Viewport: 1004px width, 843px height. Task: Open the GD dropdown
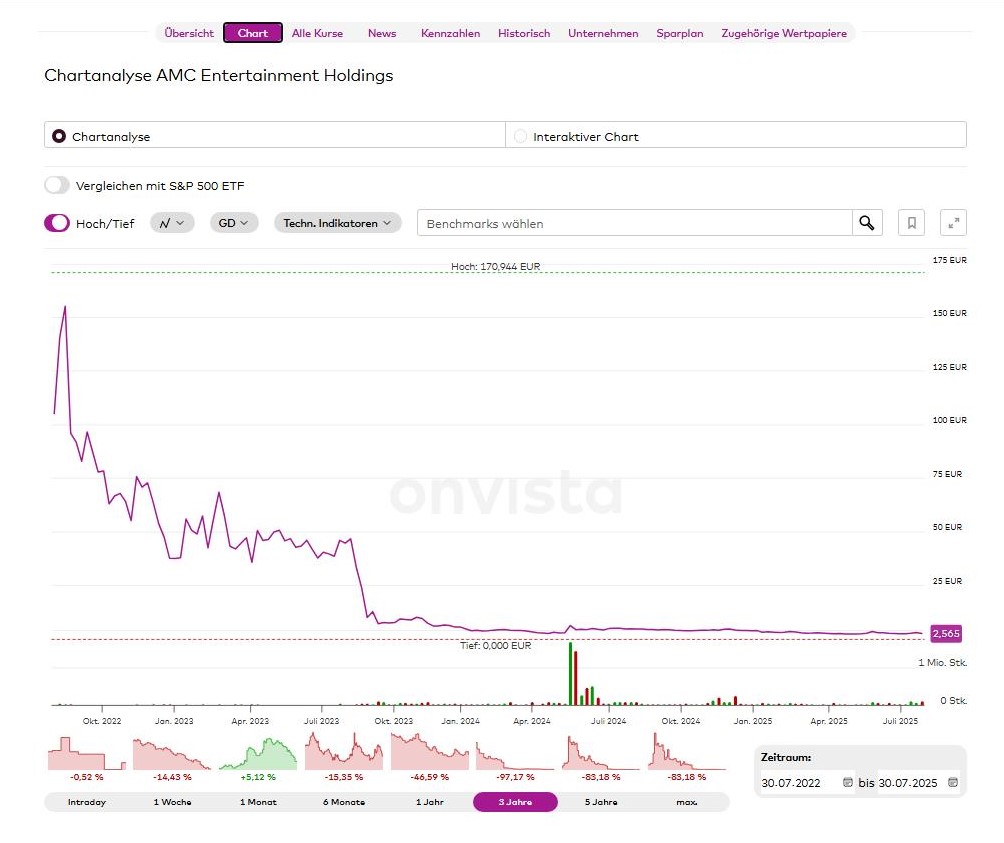point(233,222)
